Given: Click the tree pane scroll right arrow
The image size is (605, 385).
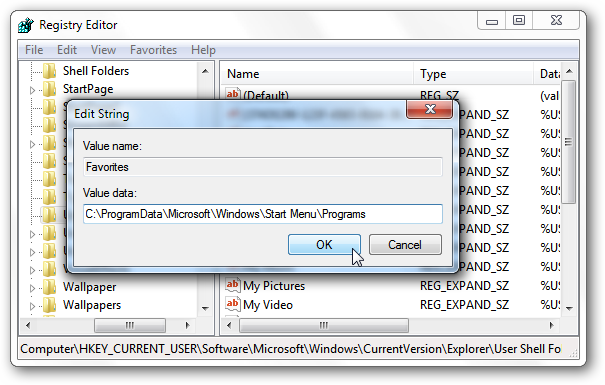Looking at the screenshot, I should coord(188,326).
